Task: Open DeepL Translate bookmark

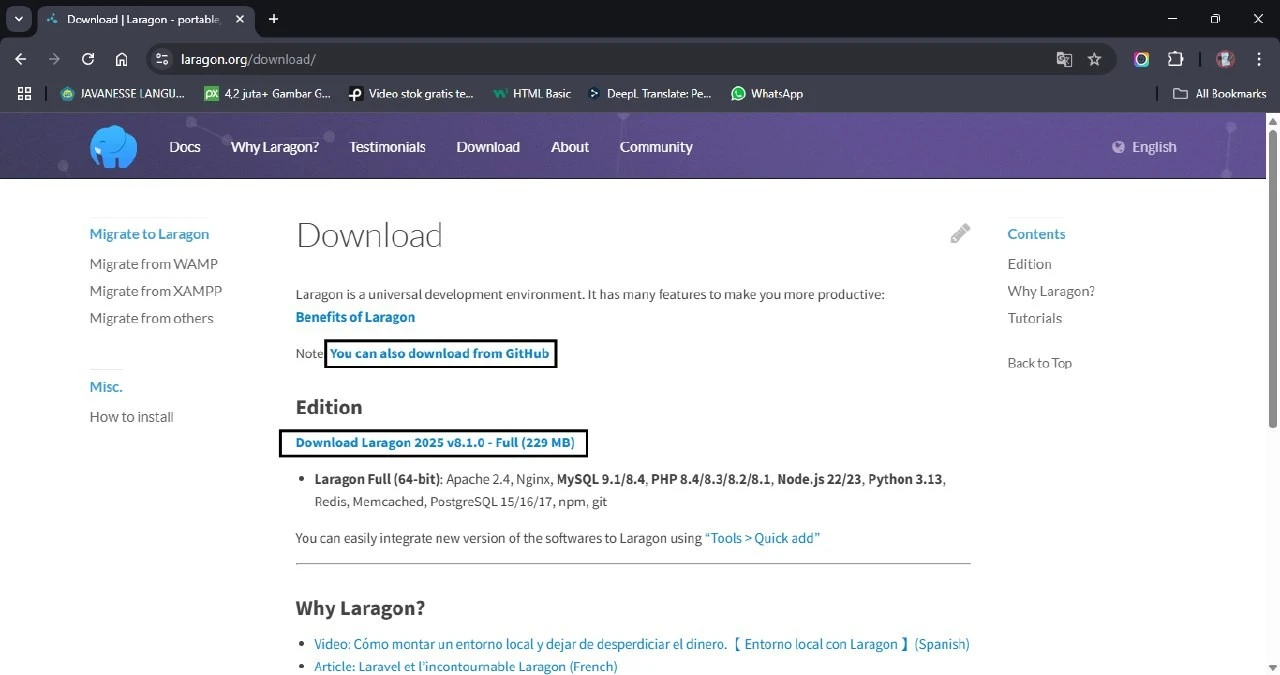Action: pos(649,93)
